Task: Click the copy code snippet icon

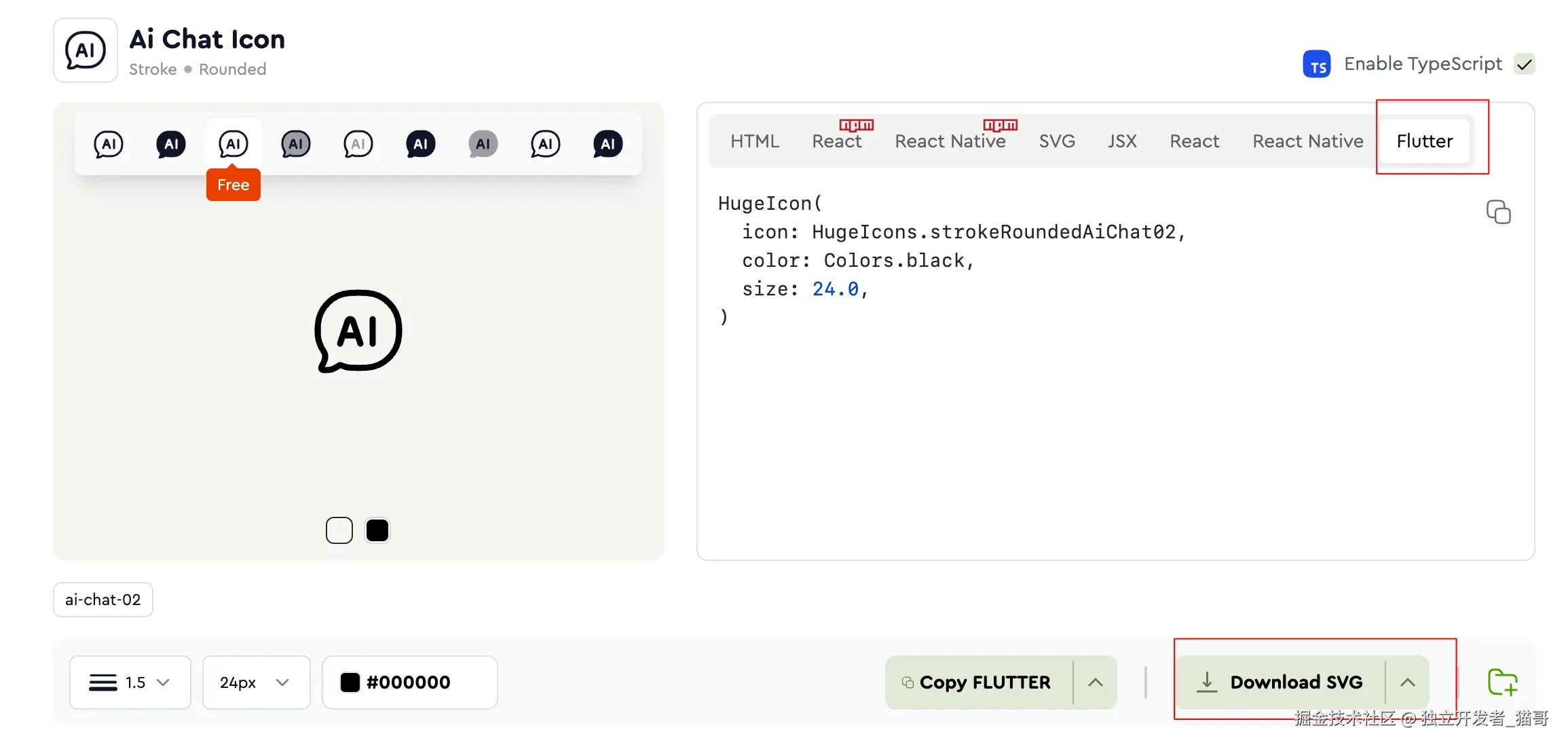Action: coord(1499,212)
